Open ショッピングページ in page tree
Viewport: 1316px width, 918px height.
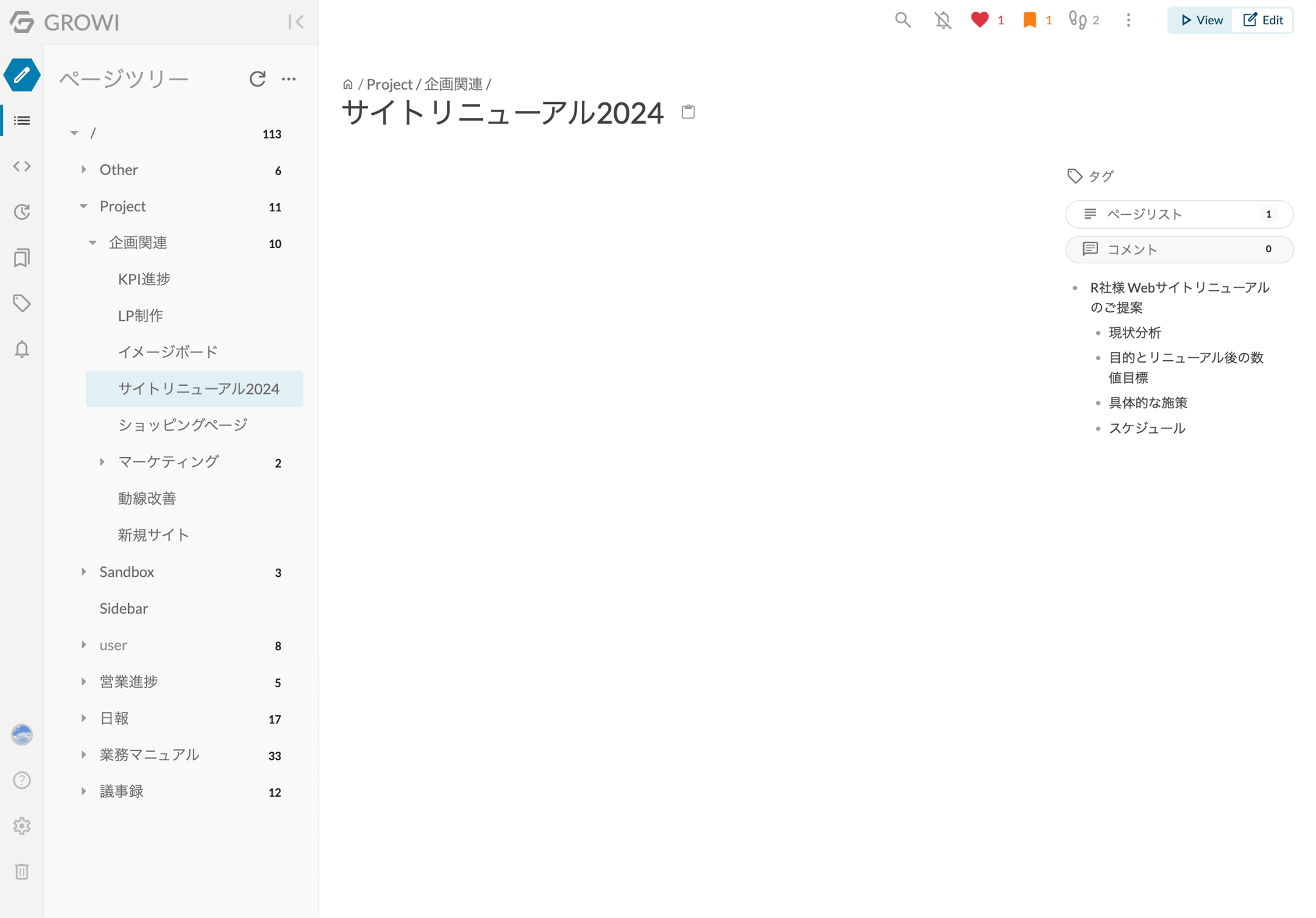coord(182,425)
